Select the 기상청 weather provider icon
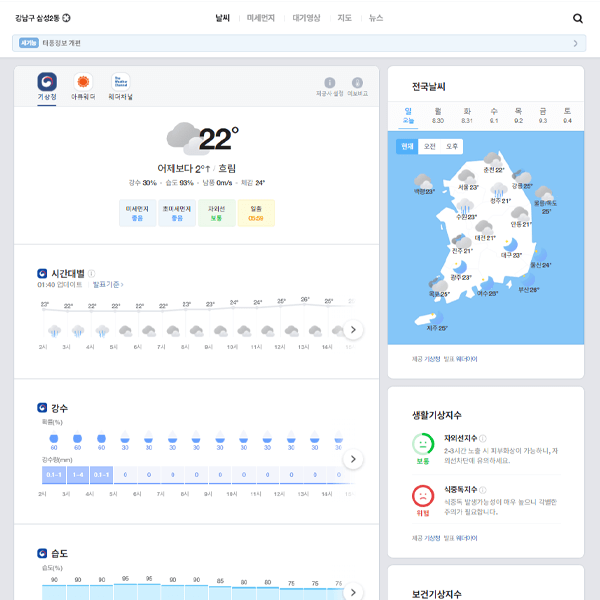Image resolution: width=600 pixels, height=600 pixels. click(47, 82)
